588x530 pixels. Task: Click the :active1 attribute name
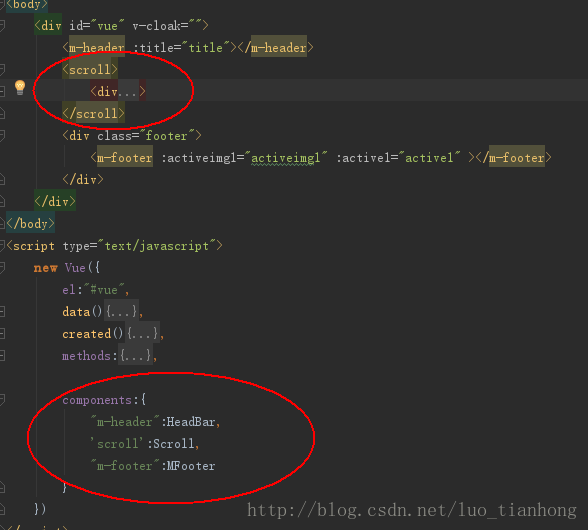pyautogui.click(x=367, y=158)
